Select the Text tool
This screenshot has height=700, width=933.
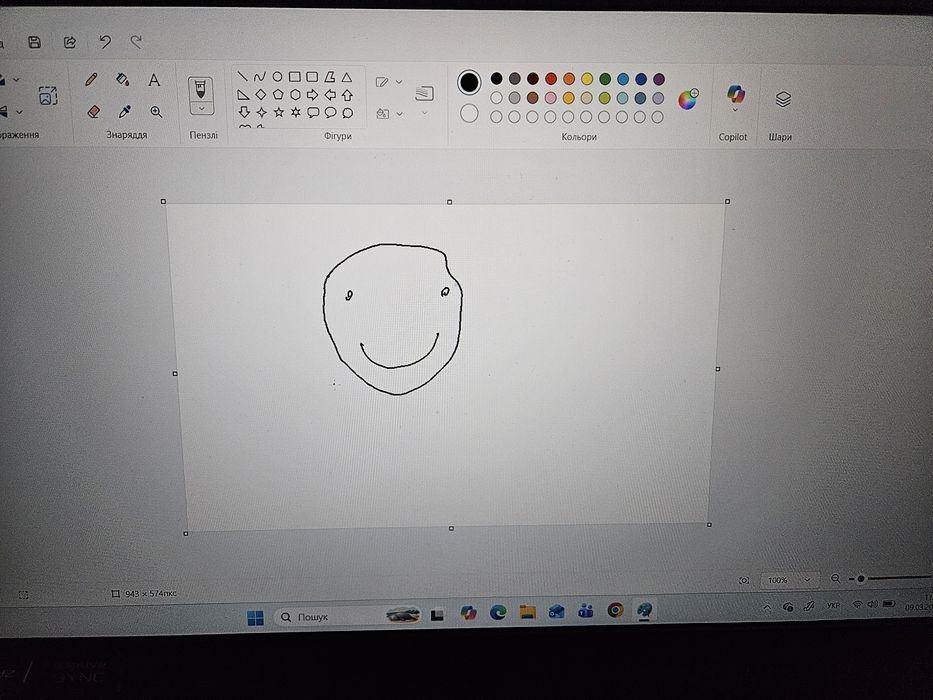click(x=154, y=80)
